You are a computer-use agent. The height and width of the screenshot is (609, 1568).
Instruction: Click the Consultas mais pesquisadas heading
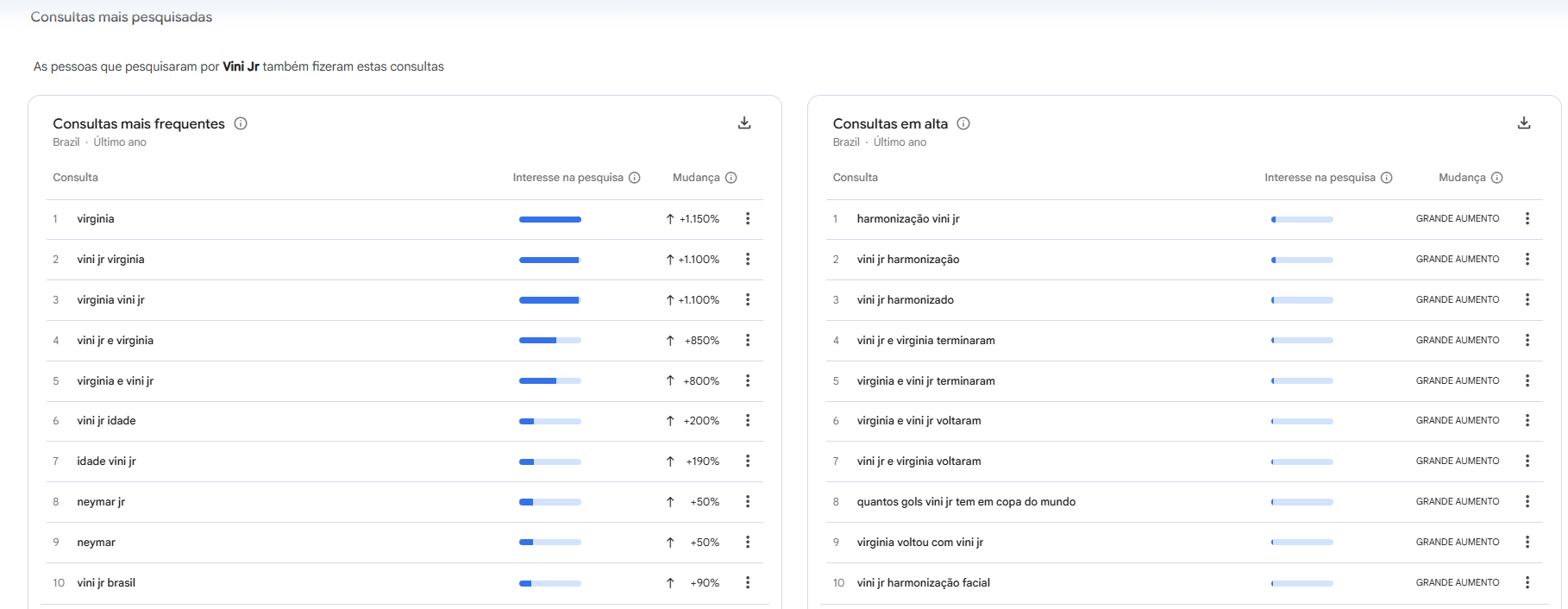click(122, 17)
